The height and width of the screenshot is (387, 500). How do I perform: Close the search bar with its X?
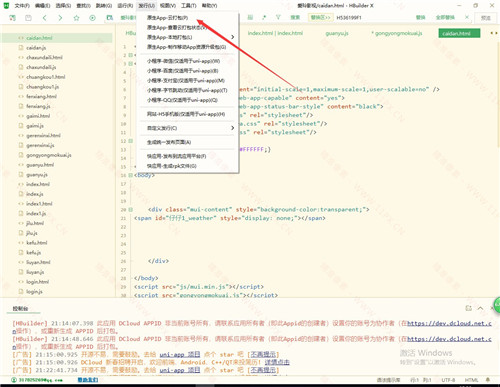click(467, 17)
